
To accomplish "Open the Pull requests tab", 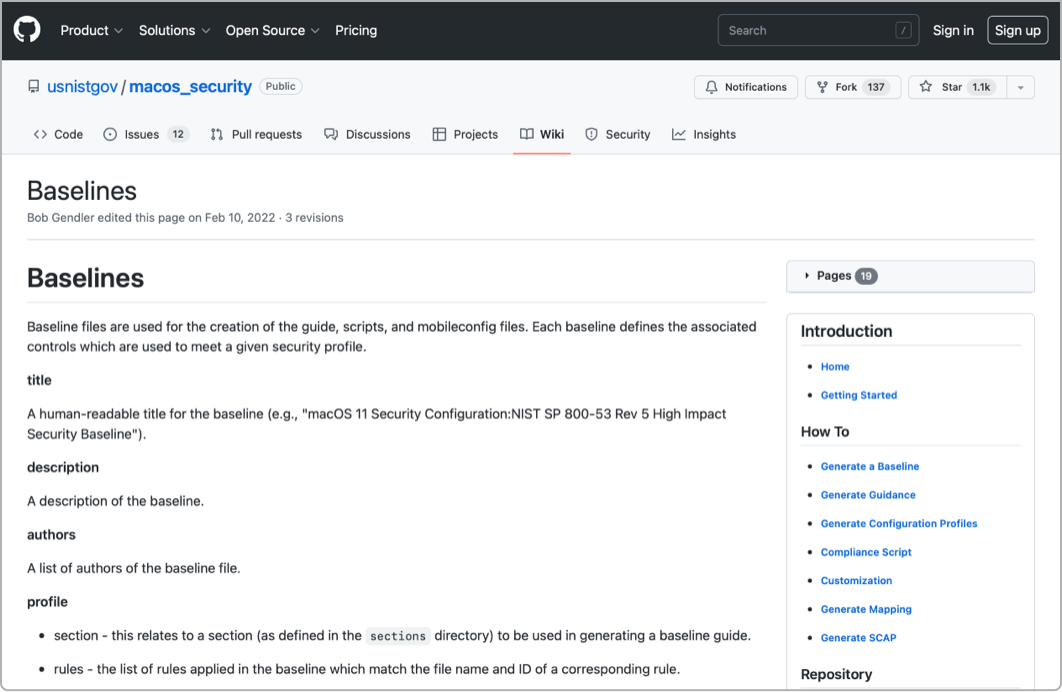I will [x=257, y=134].
